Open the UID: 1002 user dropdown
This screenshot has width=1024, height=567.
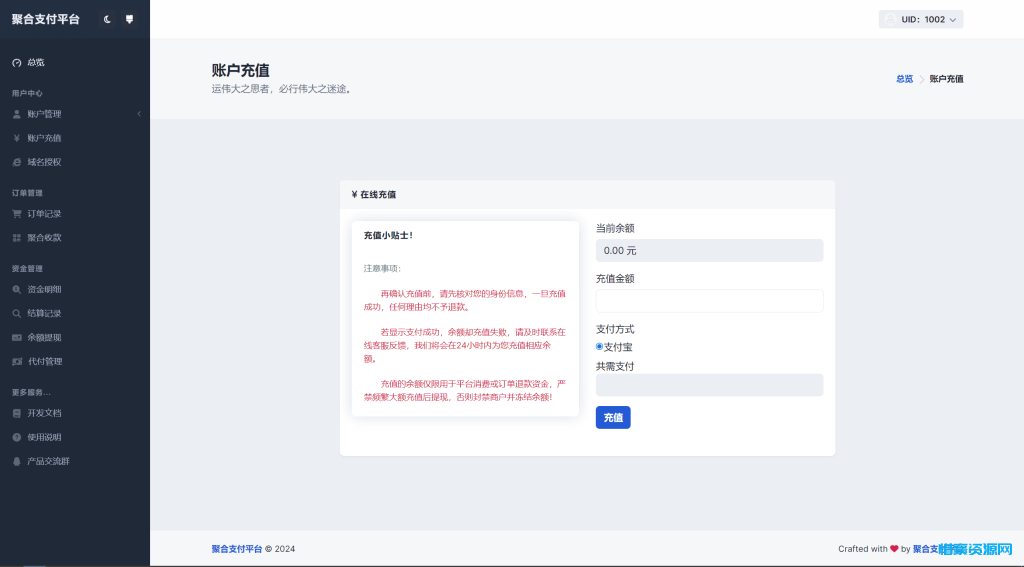pyautogui.click(x=921, y=20)
